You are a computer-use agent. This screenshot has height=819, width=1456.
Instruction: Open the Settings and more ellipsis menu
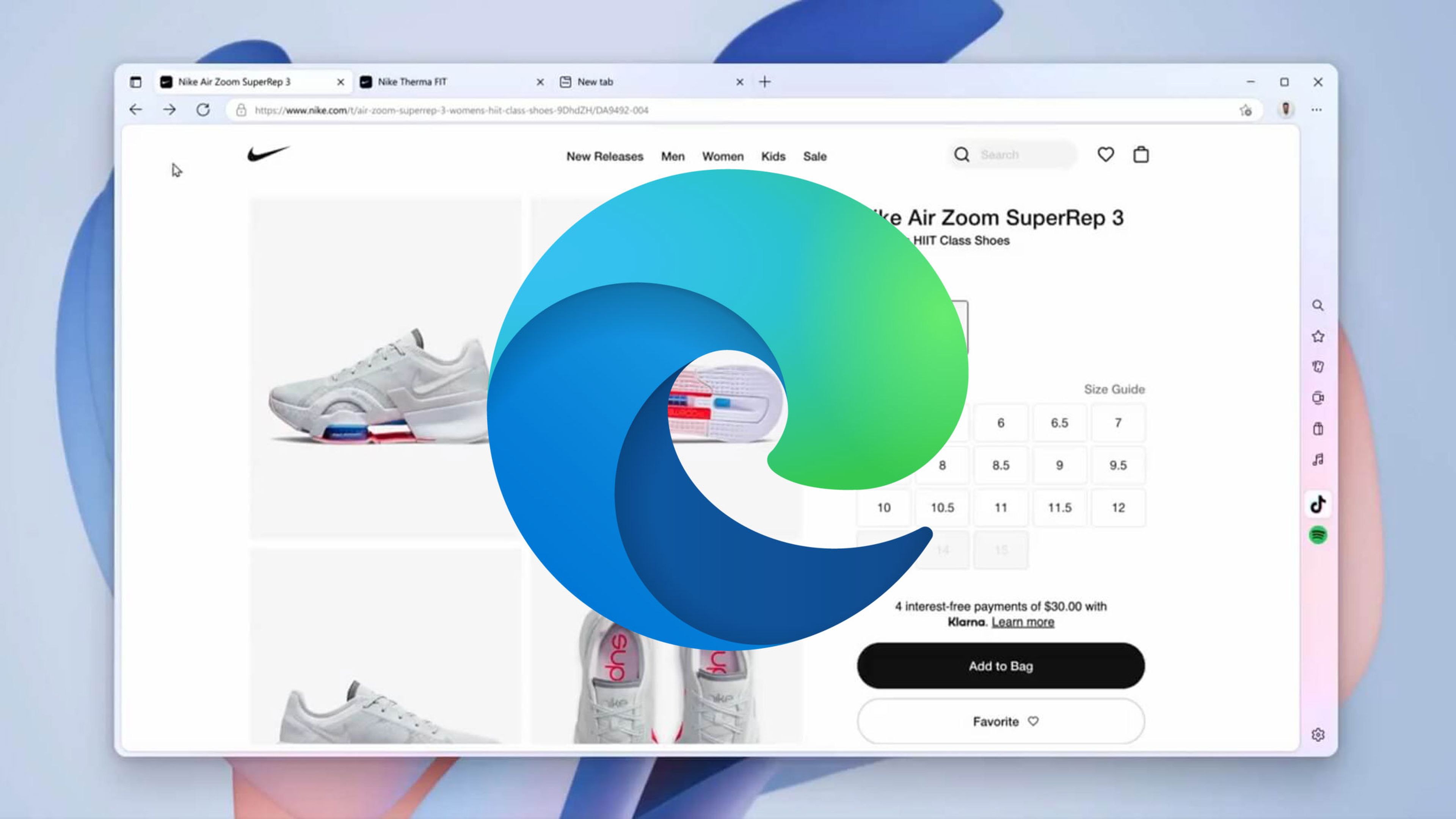tap(1316, 110)
